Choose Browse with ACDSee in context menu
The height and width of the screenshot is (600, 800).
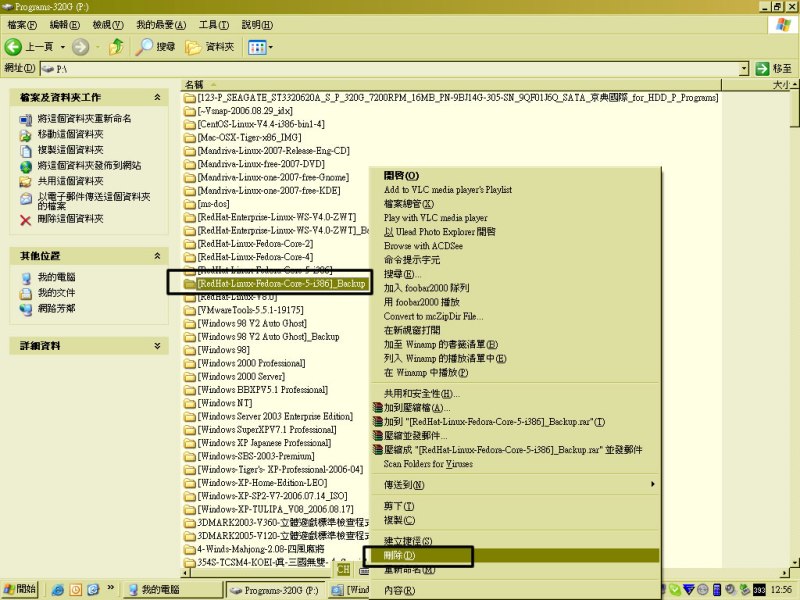click(515, 246)
